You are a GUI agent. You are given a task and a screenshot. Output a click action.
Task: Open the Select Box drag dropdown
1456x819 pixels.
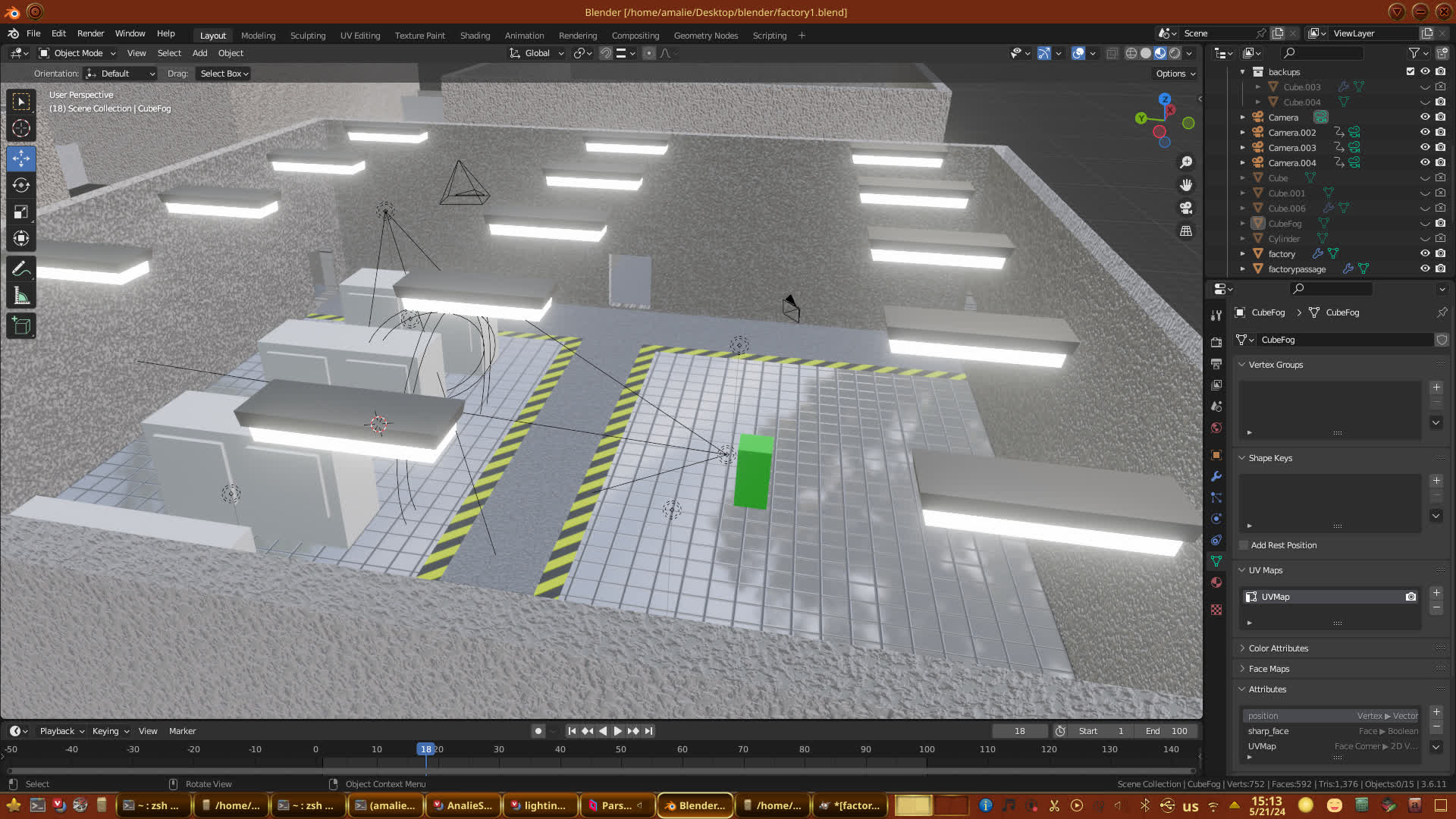(x=224, y=74)
